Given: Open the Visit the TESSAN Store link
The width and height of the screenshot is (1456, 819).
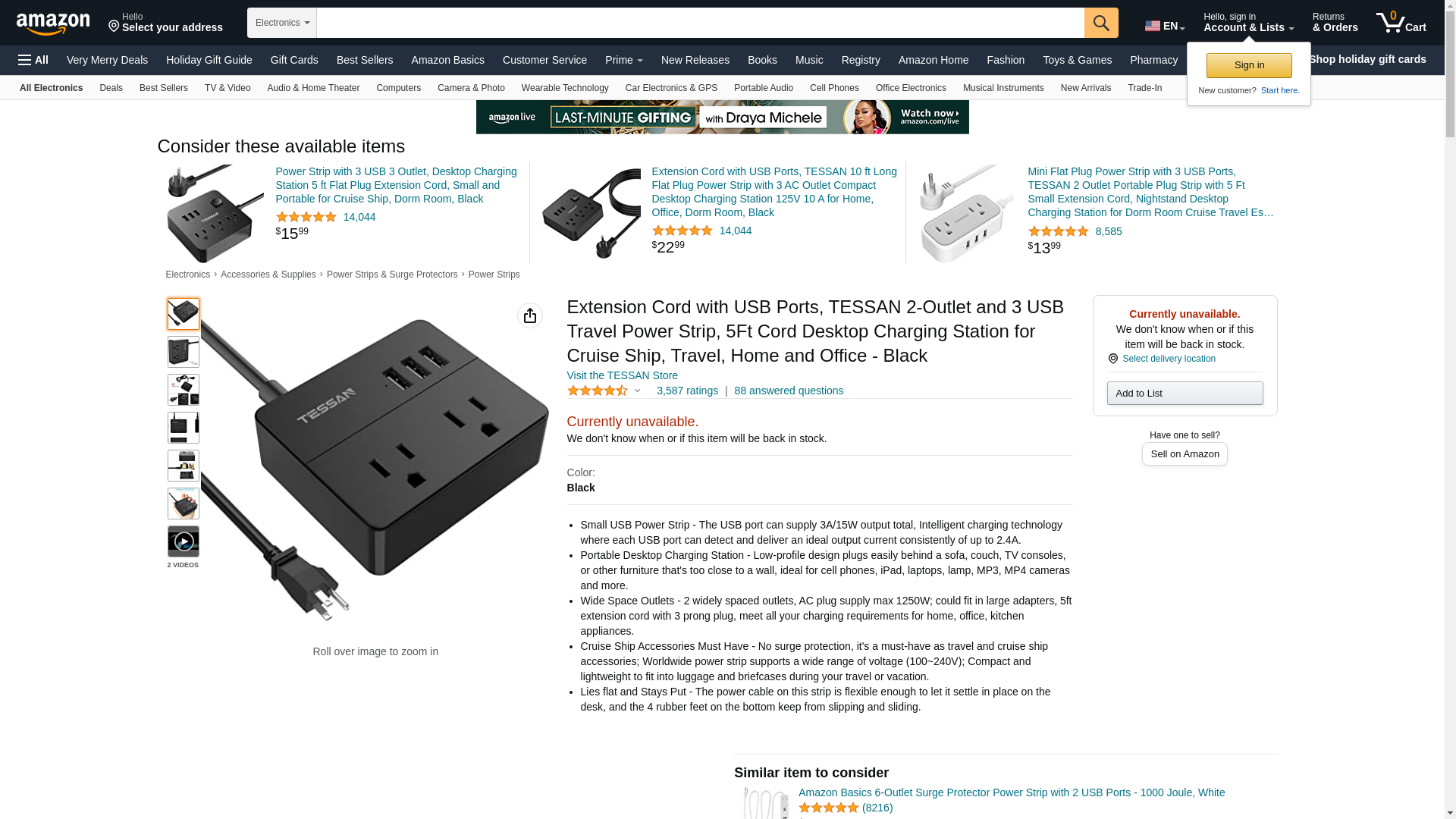Looking at the screenshot, I should pos(623,375).
